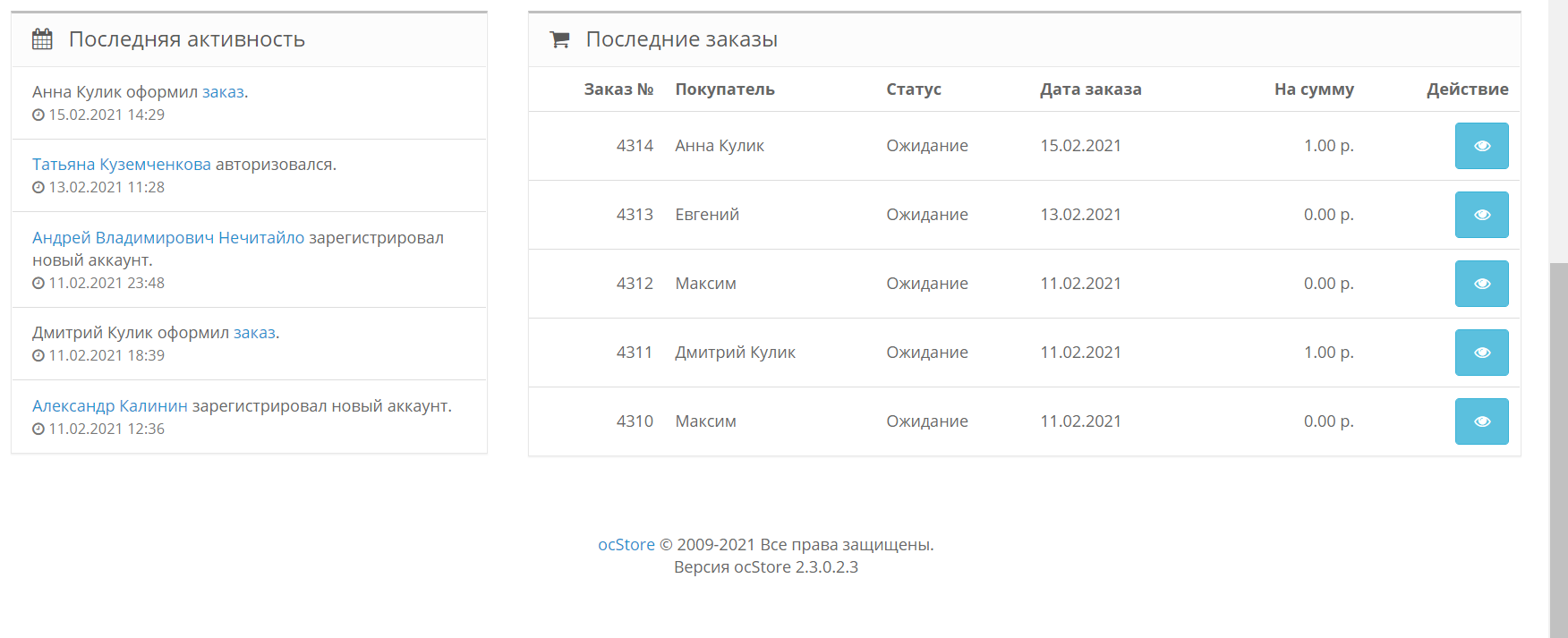Select the Дмитрий Кулик order row cell
Screen dimensions: 1568x638
tap(735, 353)
